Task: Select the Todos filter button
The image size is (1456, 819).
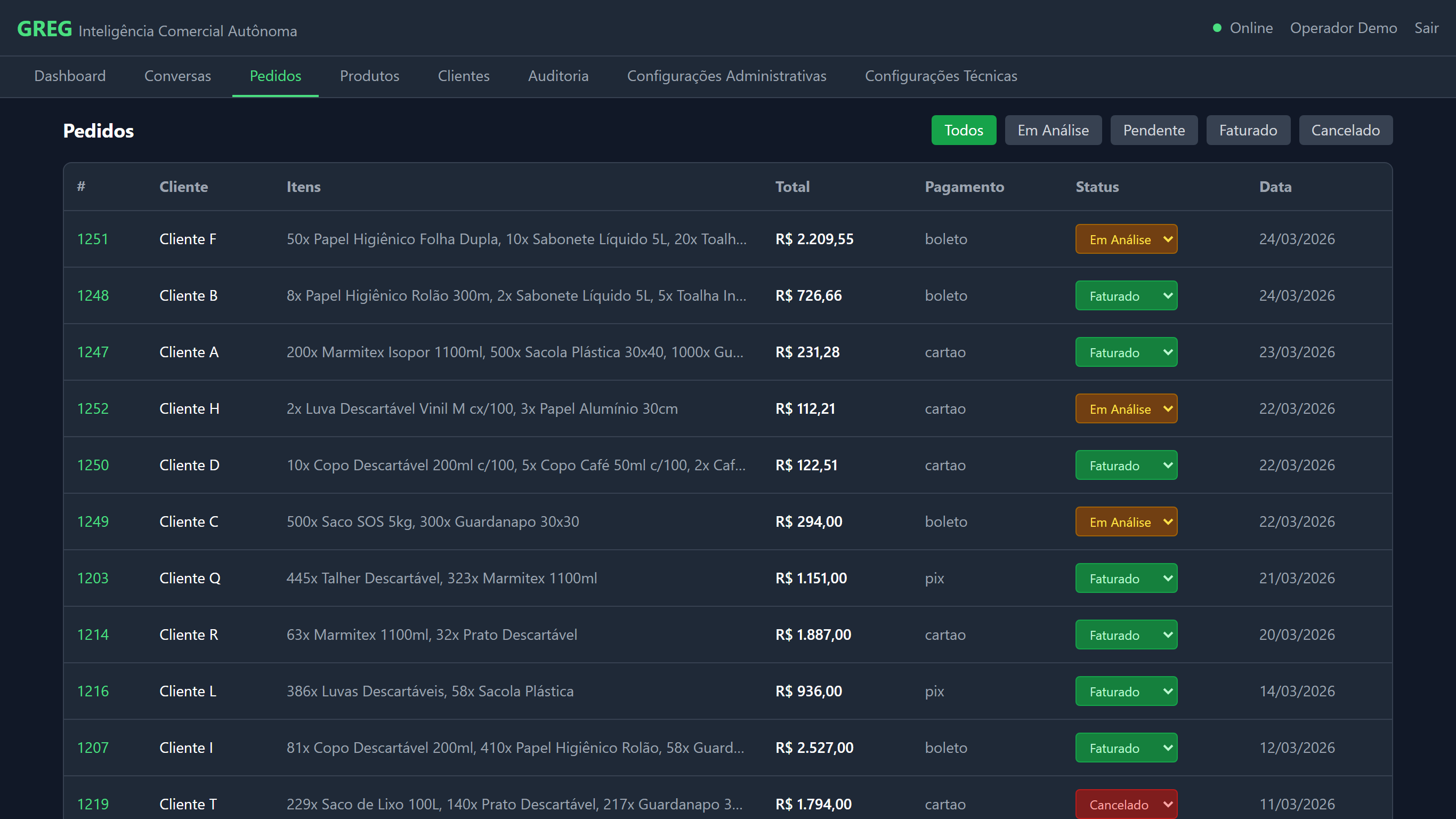Action: [x=963, y=131]
